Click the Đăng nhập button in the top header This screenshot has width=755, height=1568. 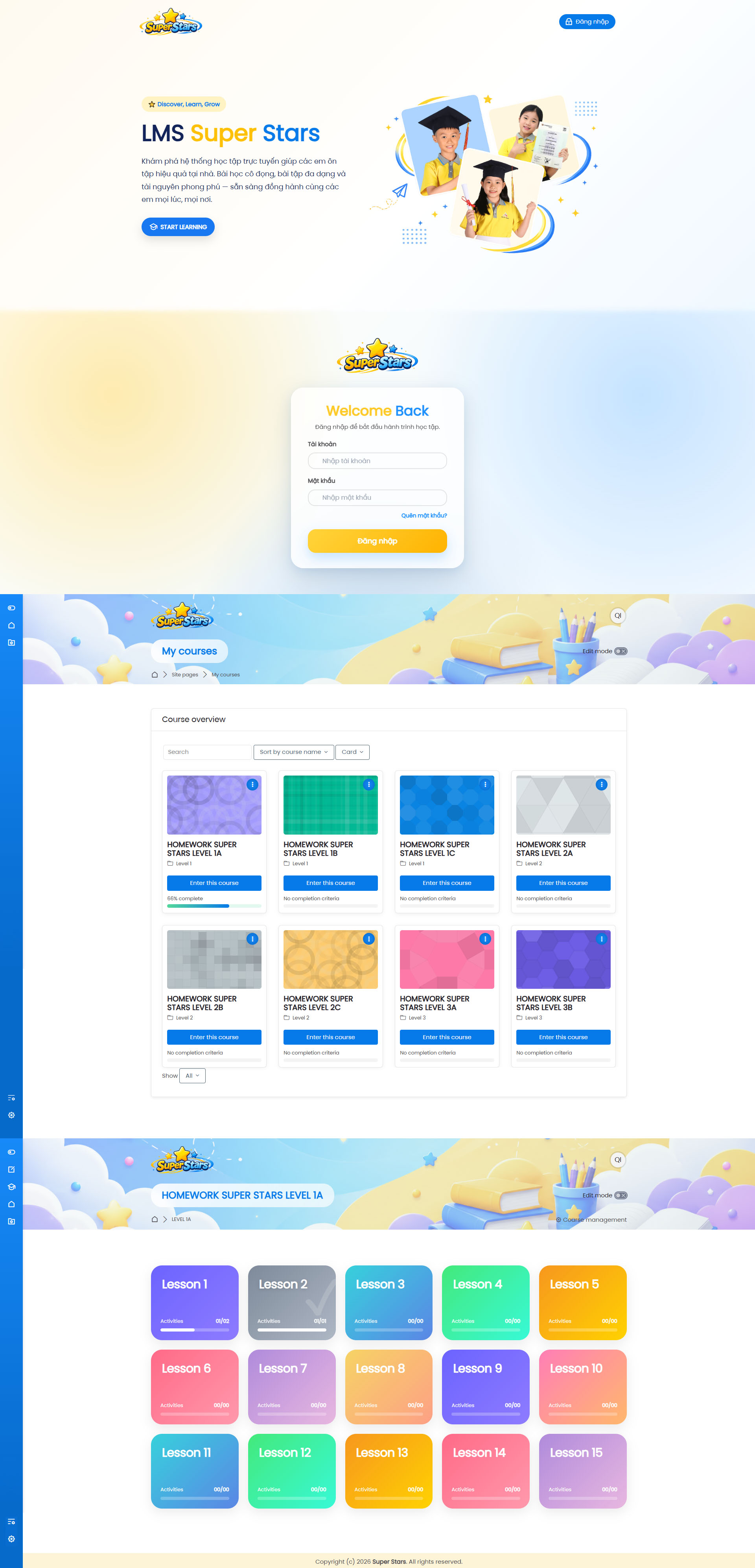coord(587,21)
